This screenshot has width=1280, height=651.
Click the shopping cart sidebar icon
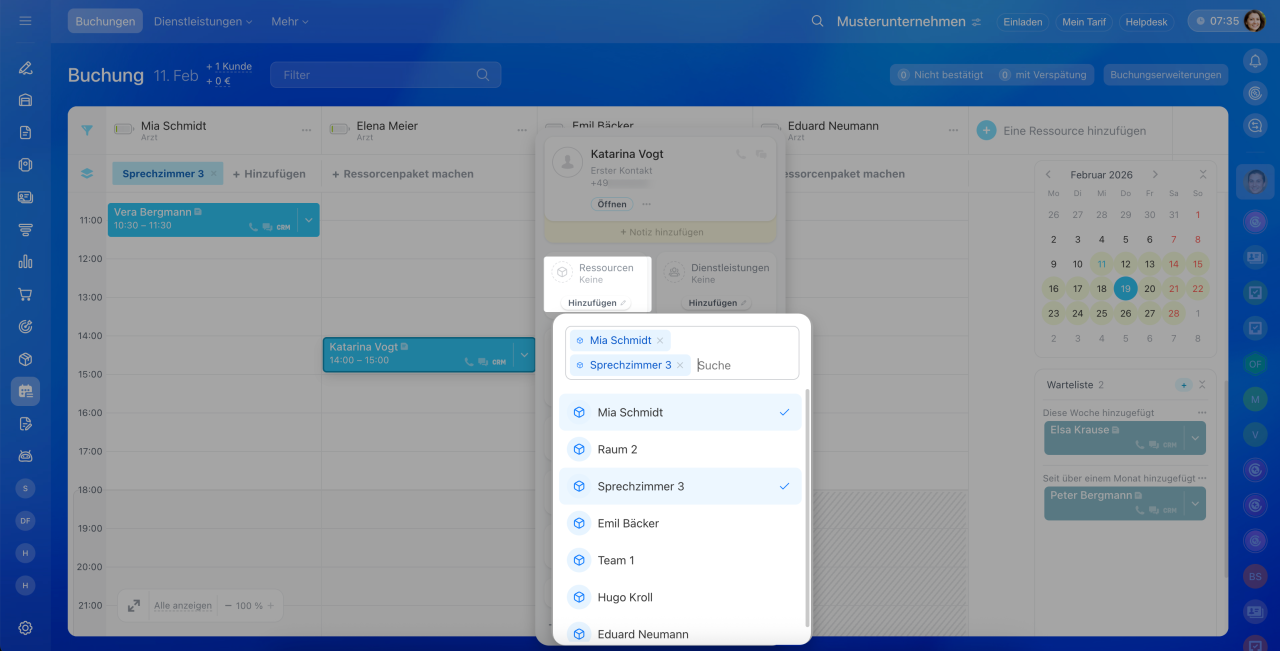(25, 295)
